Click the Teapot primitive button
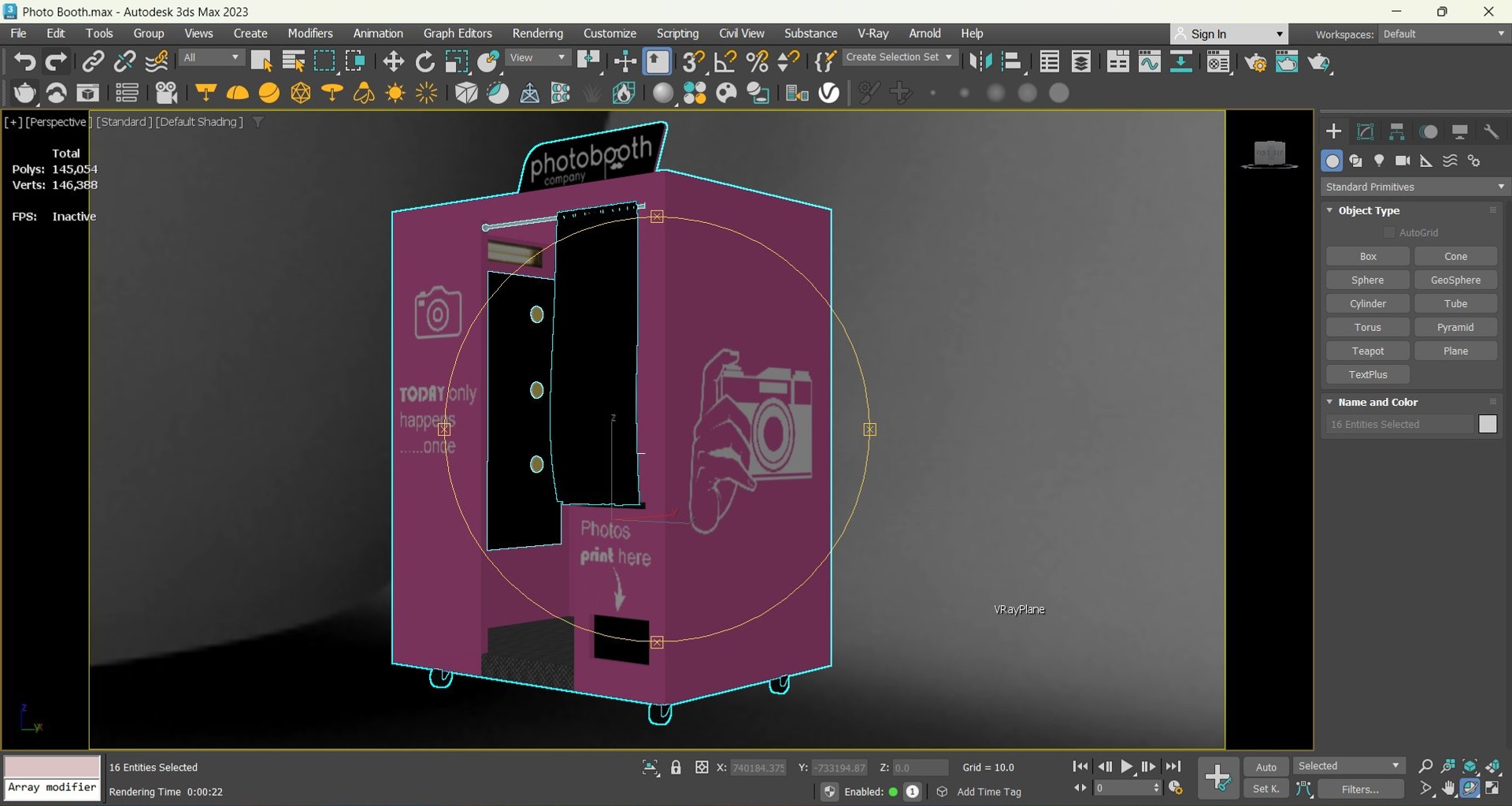The width and height of the screenshot is (1512, 806). pos(1368,351)
